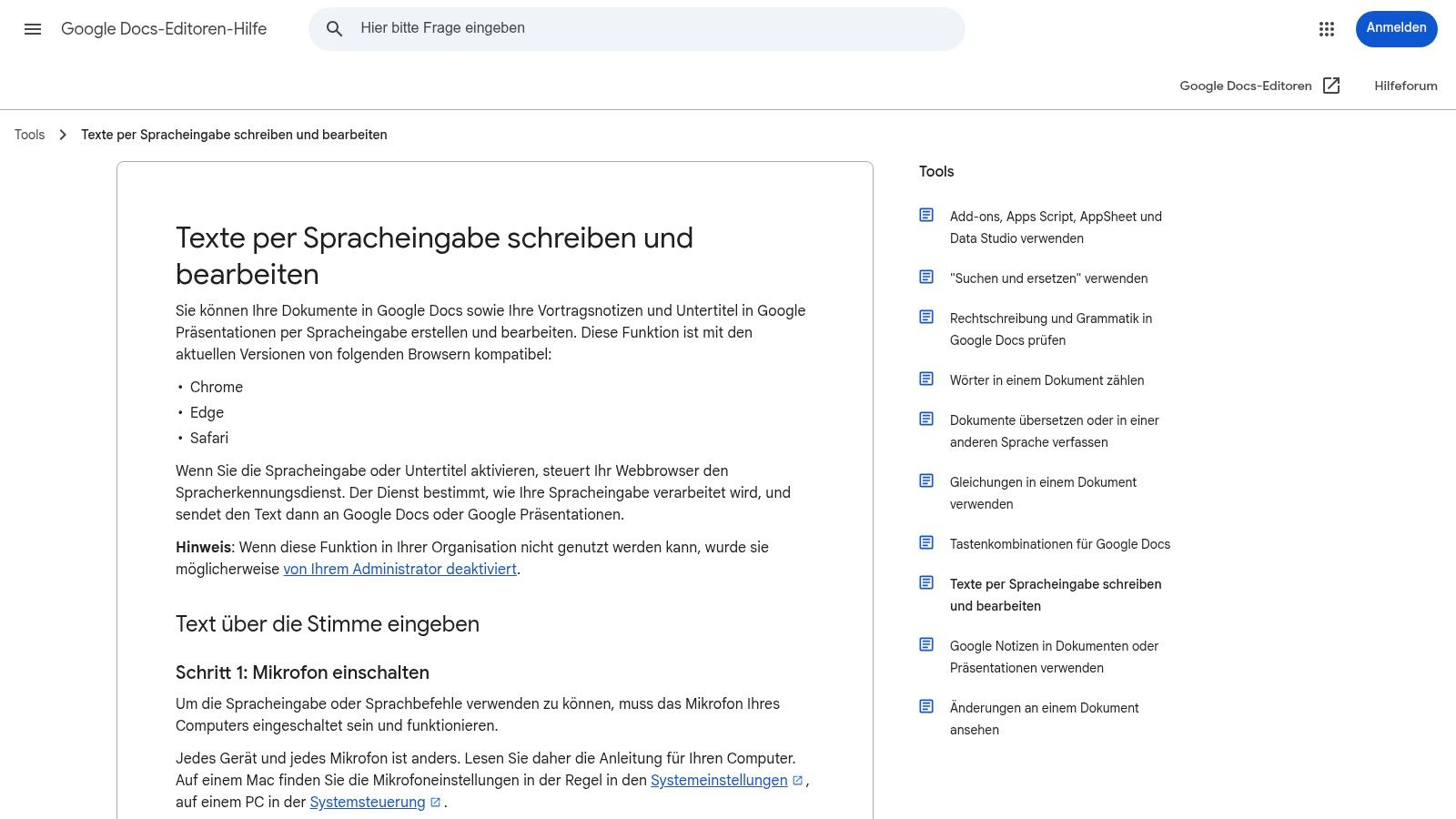This screenshot has width=1456, height=819.
Task: Click the external-link icon beside Google Docs-Editoren
Action: [x=1331, y=86]
